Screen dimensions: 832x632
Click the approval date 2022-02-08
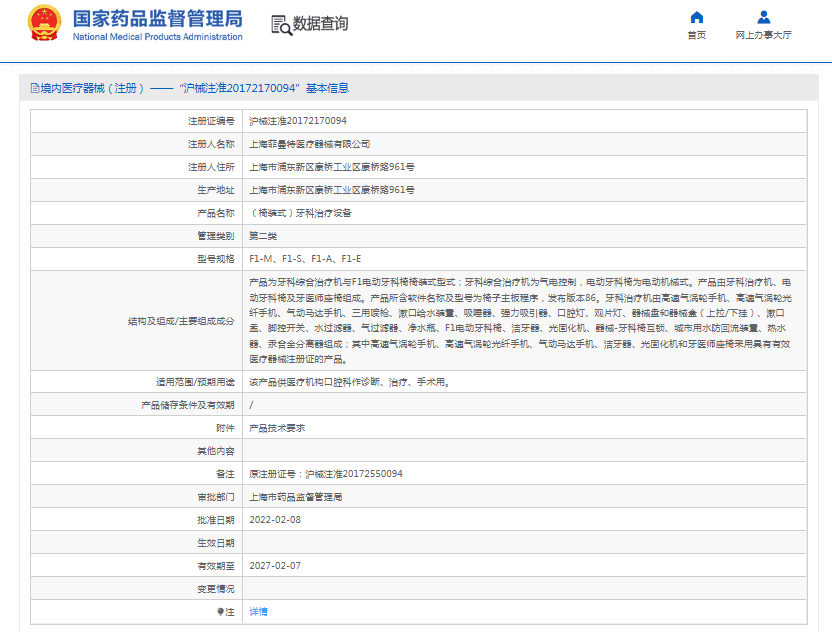[x=274, y=519]
